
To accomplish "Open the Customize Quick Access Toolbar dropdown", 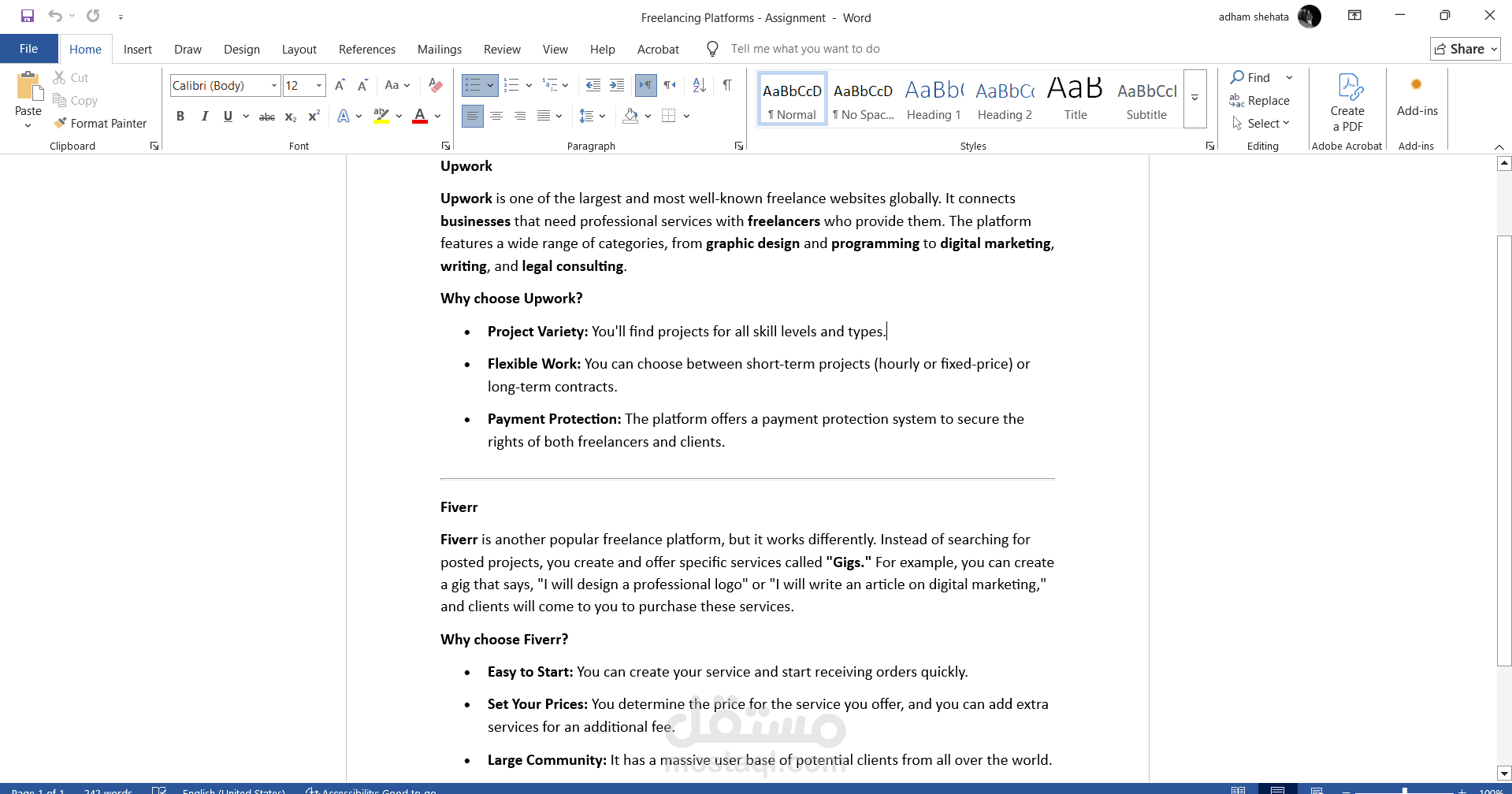I will tap(121, 17).
